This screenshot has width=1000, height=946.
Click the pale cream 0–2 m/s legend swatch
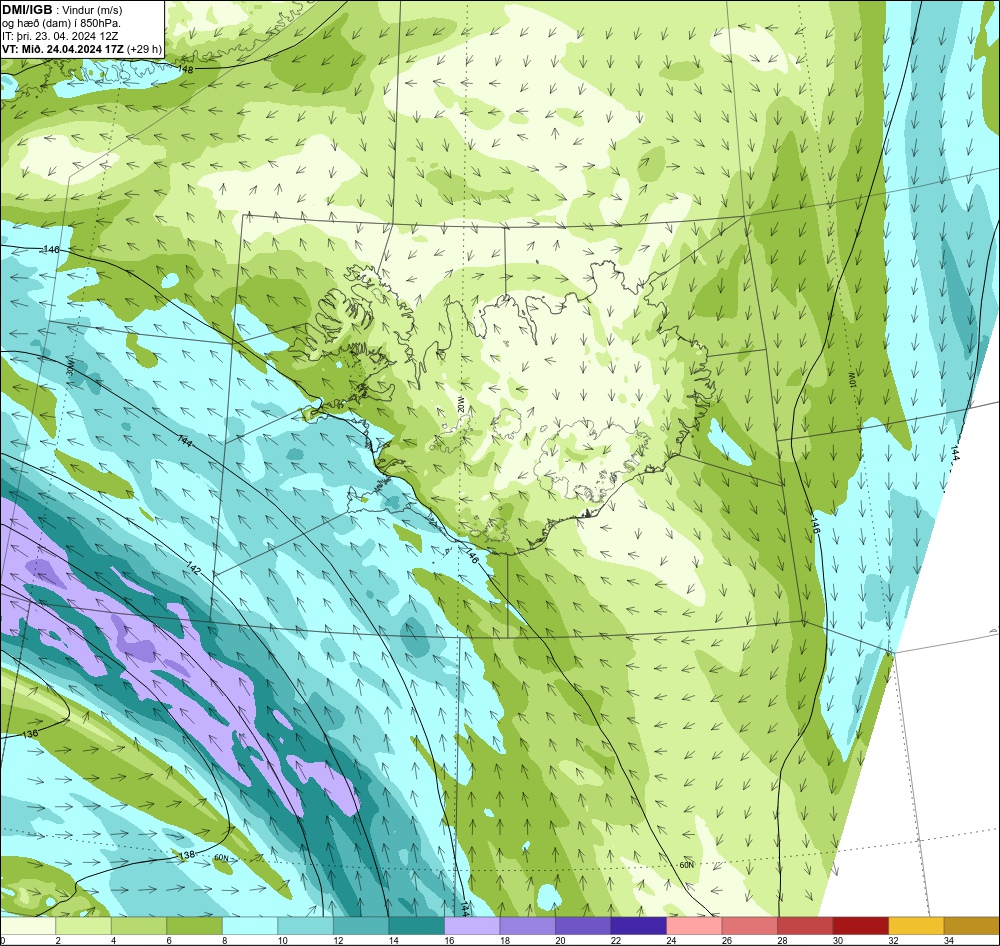coord(28,926)
